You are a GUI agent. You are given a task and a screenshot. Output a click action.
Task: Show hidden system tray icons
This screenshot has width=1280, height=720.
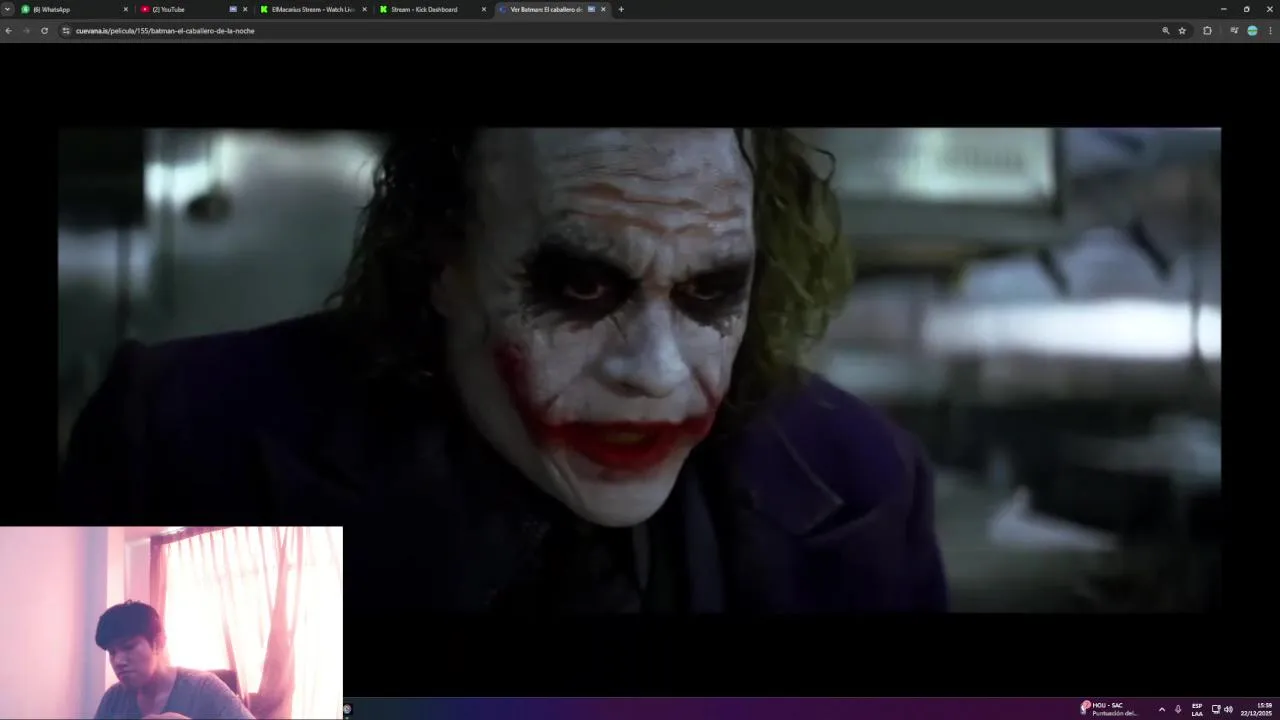[x=1161, y=709]
